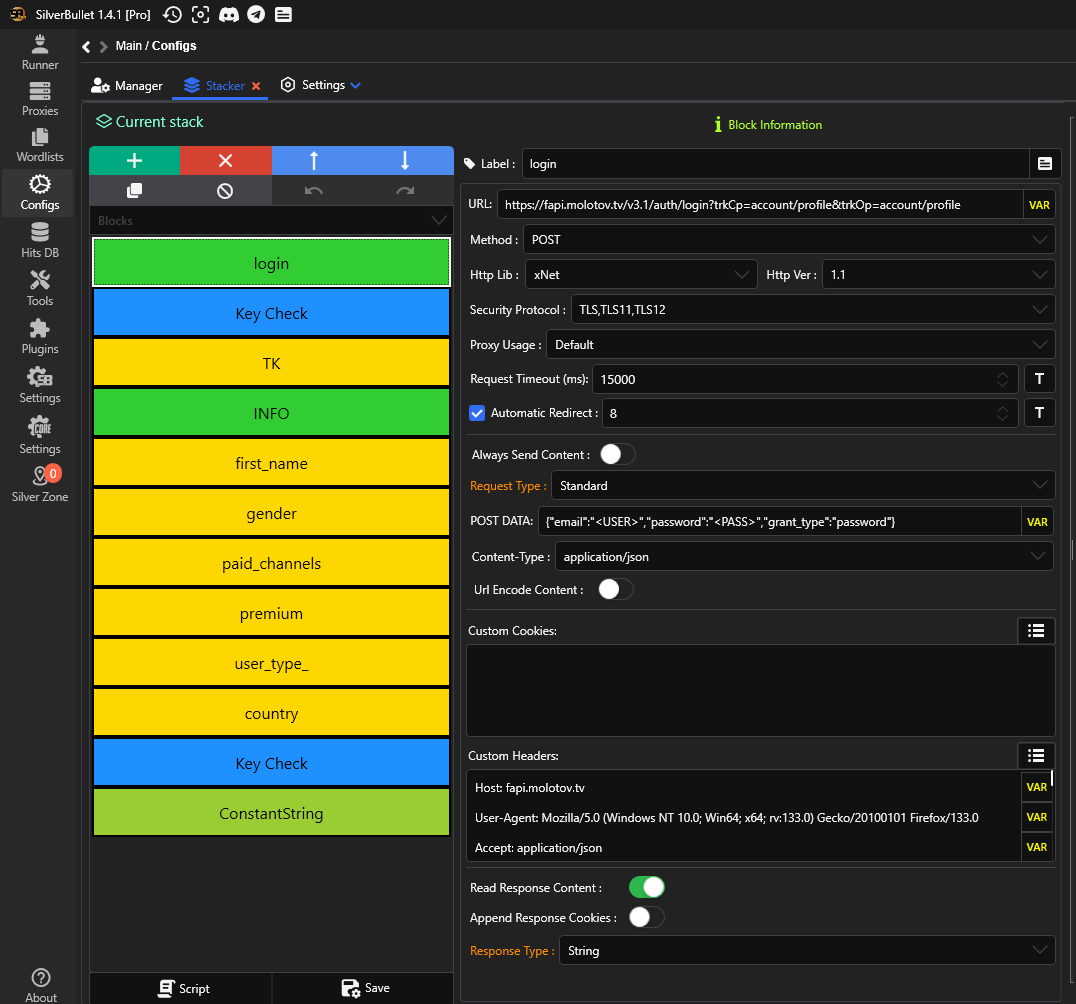Click the Request Timeout stepper arrows

(x=1002, y=380)
